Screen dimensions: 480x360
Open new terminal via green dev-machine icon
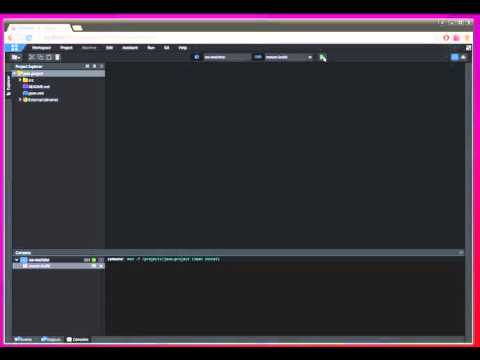pos(94,260)
